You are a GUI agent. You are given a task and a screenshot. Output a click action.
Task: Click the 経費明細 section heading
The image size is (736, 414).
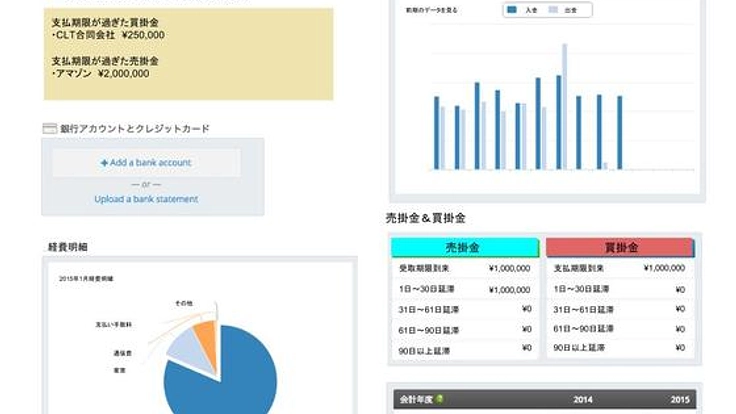pos(68,247)
